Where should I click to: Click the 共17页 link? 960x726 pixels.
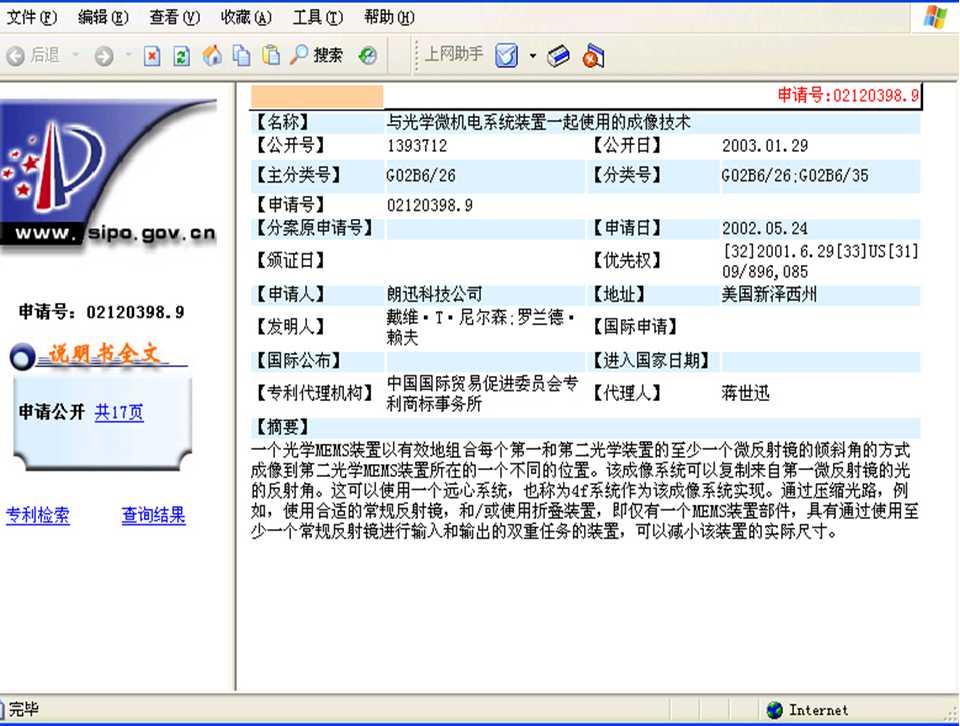pyautogui.click(x=119, y=412)
